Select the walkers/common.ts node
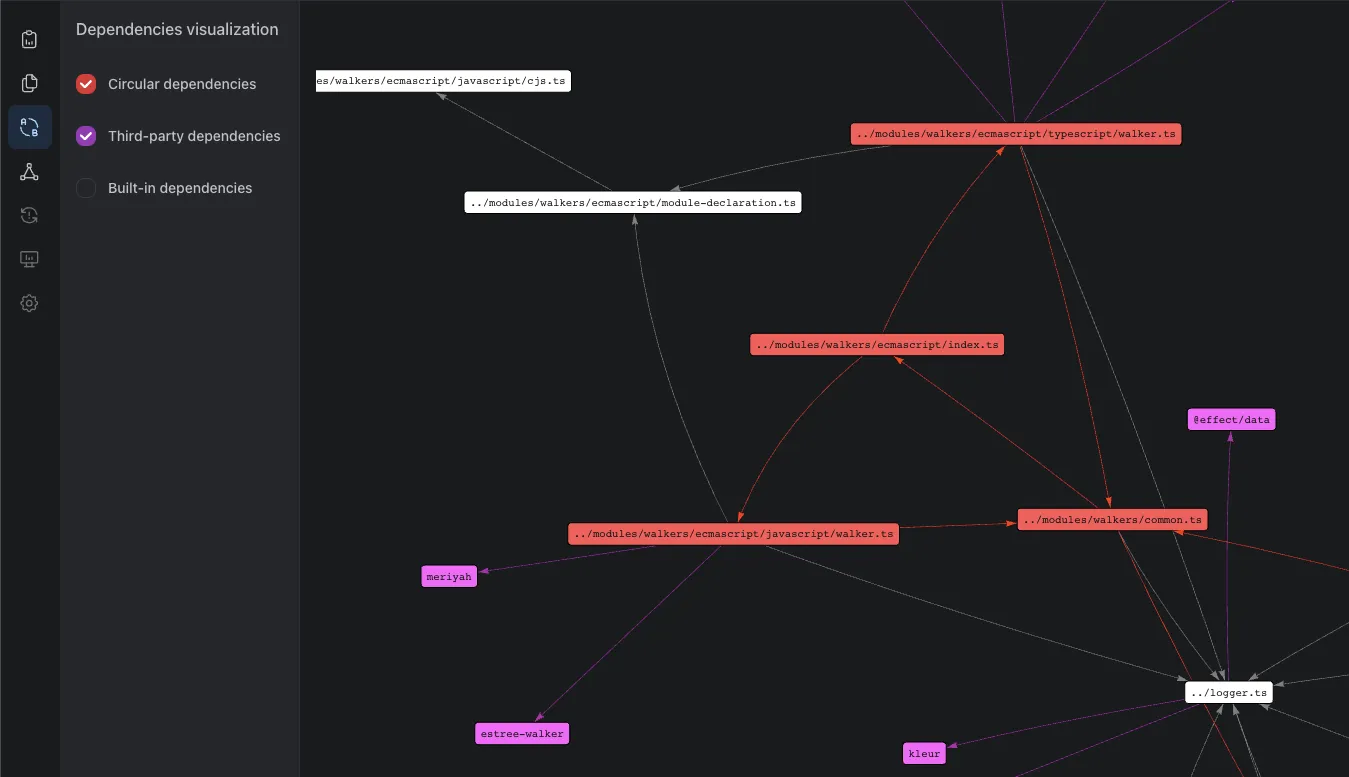Screen dimensions: 1349x777 pyautogui.click(x=1112, y=520)
